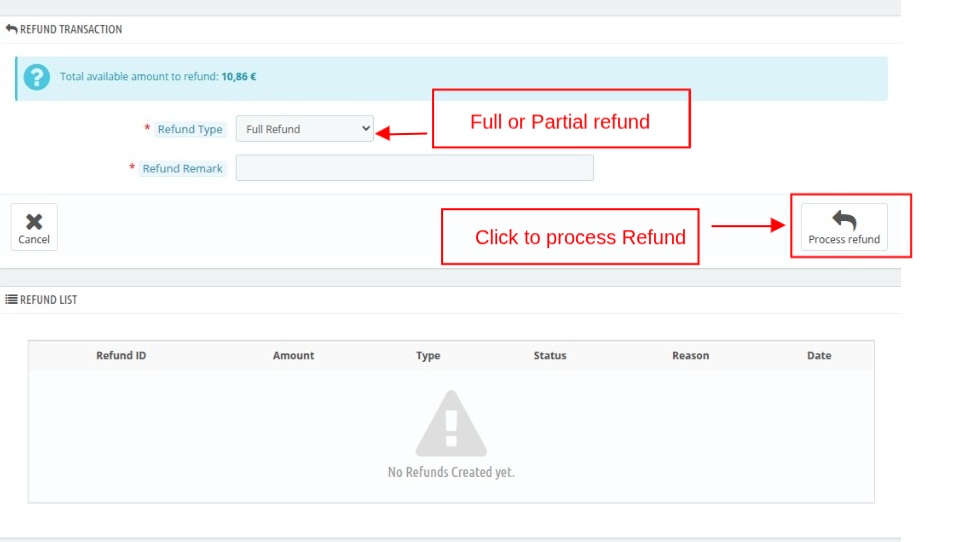Click the 'No Refunds Created yet.' message
Screen dimensions: 972x542
point(451,472)
